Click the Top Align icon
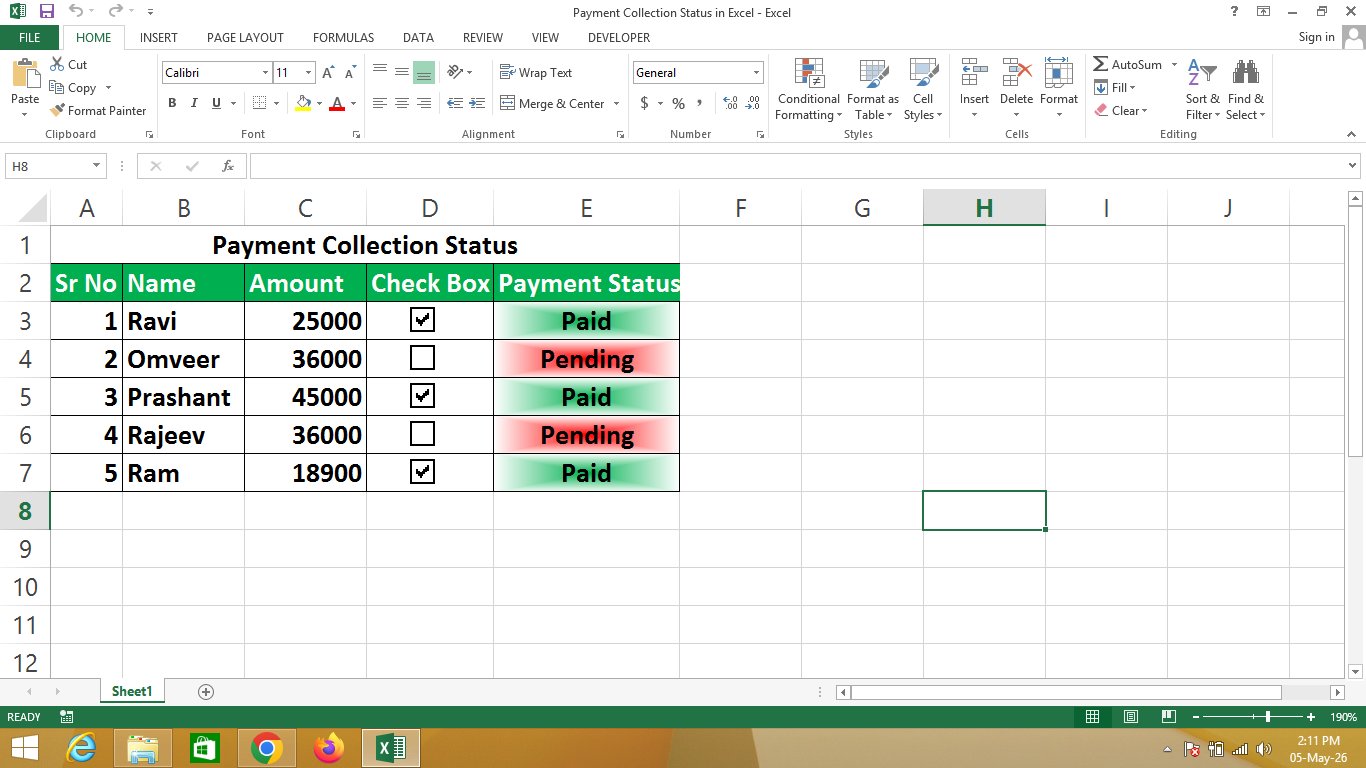The width and height of the screenshot is (1366, 768). pyautogui.click(x=380, y=72)
